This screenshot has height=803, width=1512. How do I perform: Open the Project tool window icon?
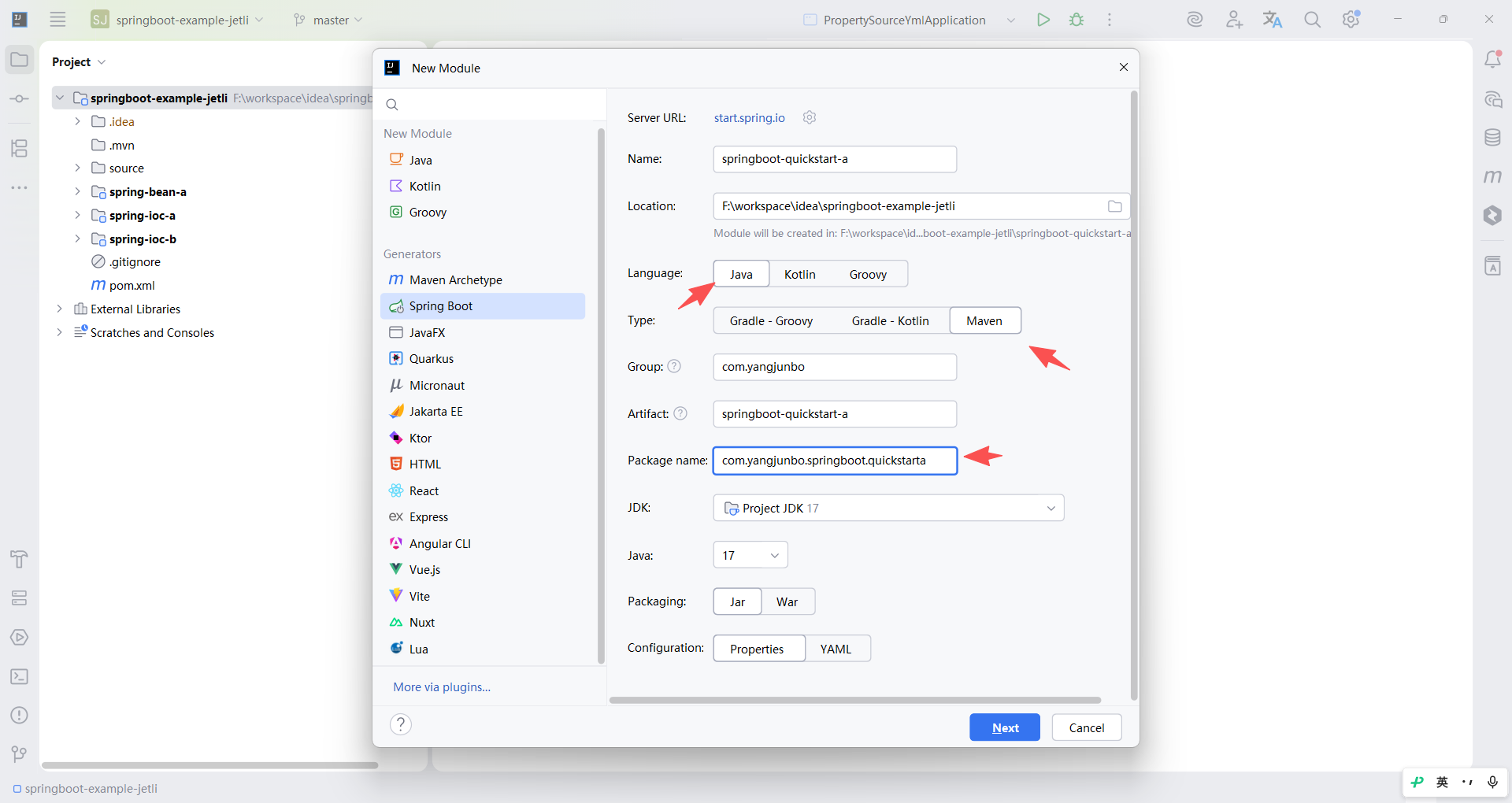20,60
